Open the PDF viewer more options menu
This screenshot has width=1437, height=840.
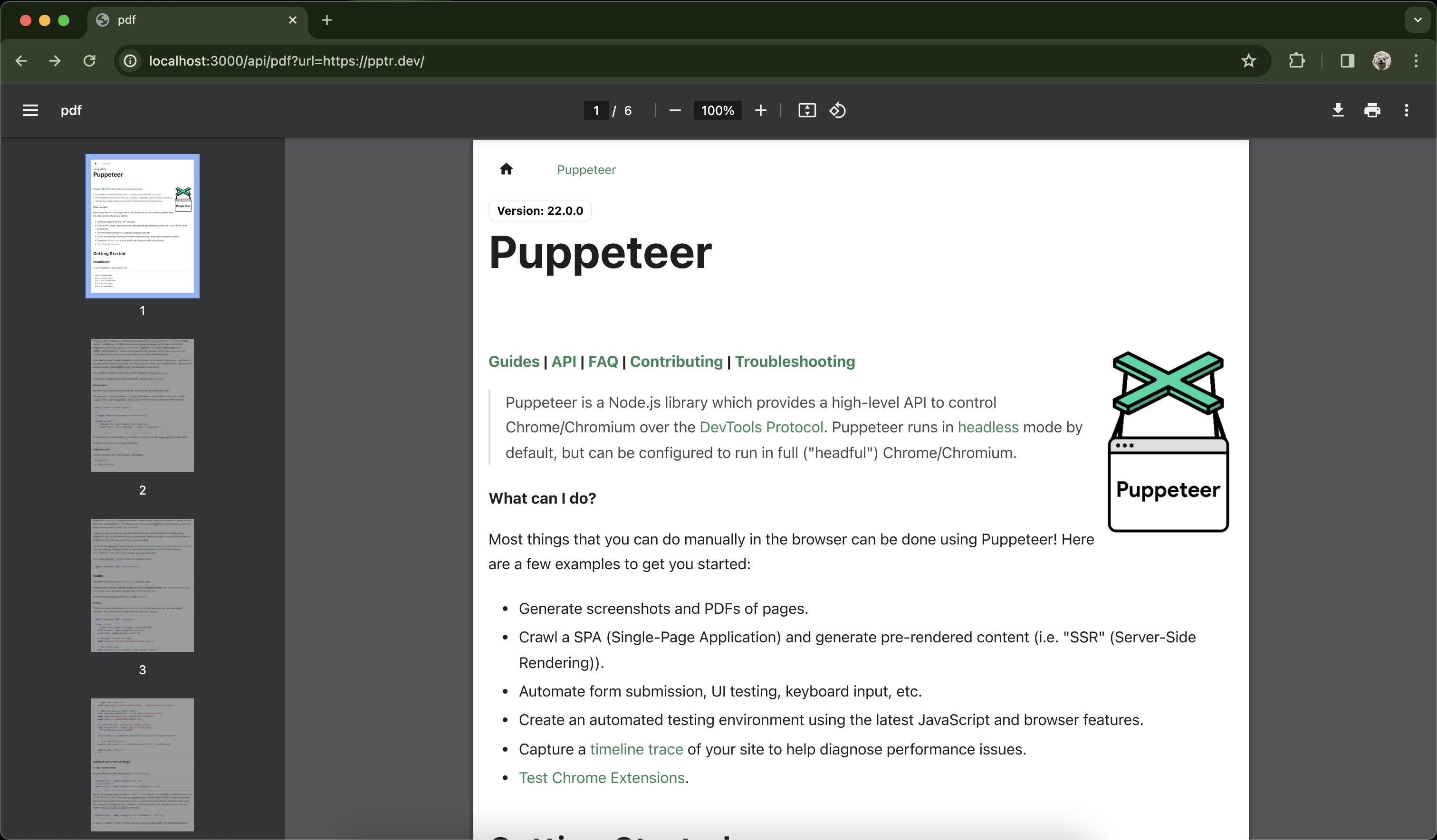pyautogui.click(x=1406, y=110)
